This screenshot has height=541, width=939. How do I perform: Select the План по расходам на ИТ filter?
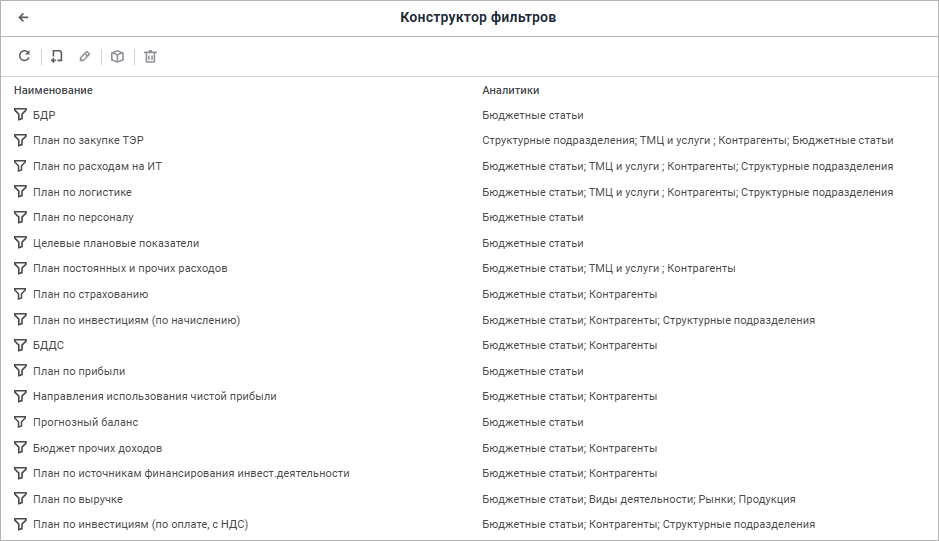pos(97,166)
